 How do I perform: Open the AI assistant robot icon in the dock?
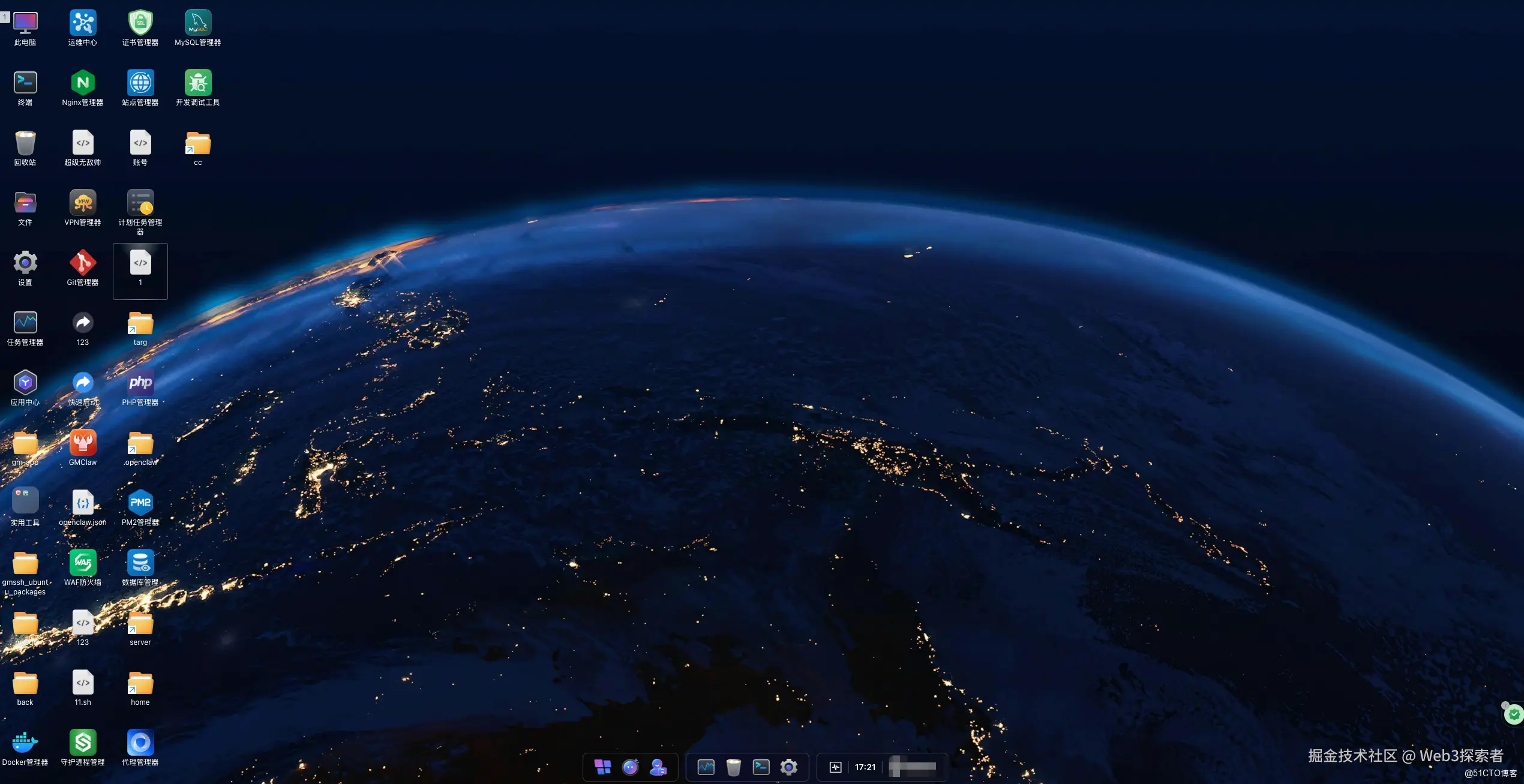coord(631,767)
